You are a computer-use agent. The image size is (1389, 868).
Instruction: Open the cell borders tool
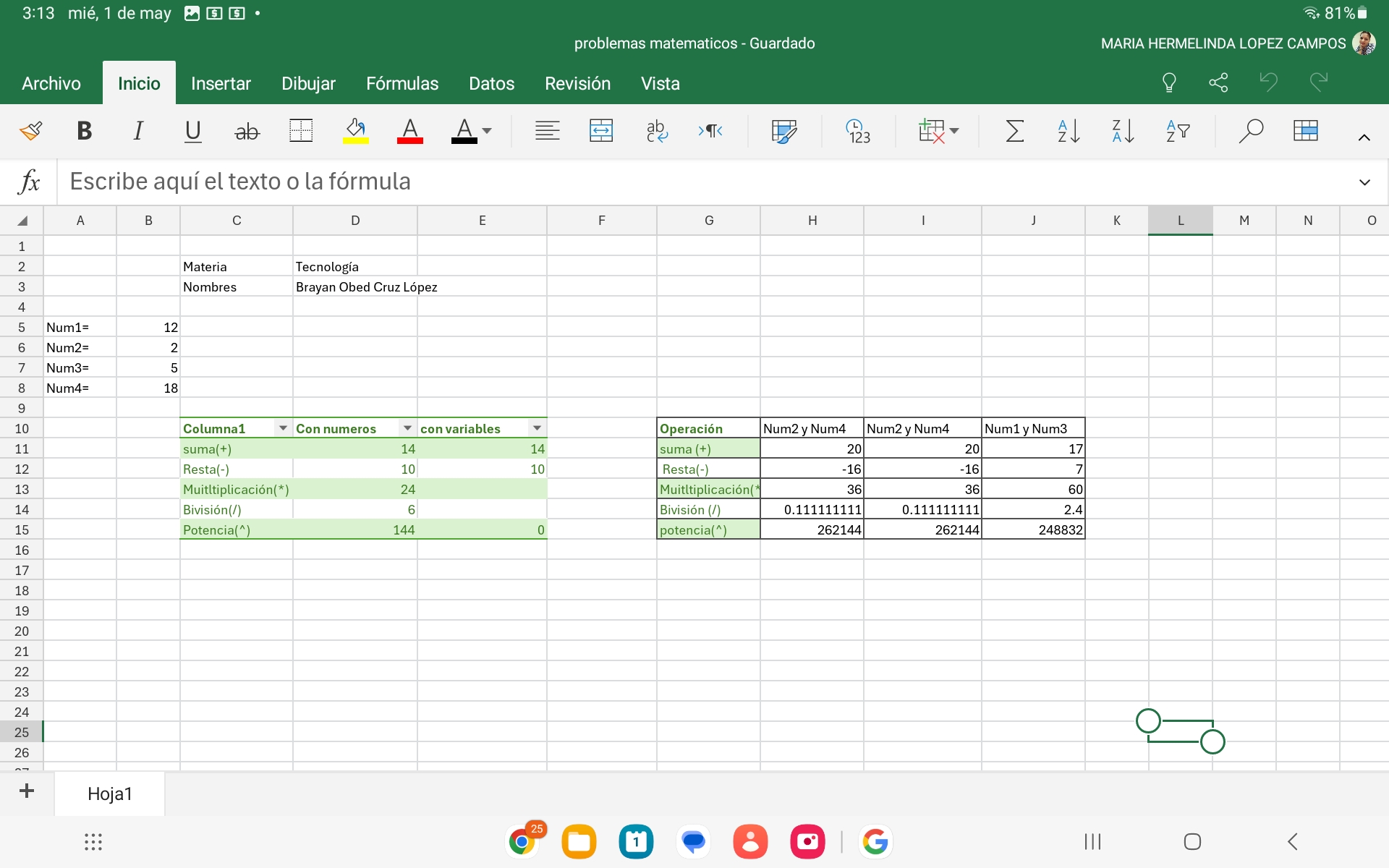[300, 131]
